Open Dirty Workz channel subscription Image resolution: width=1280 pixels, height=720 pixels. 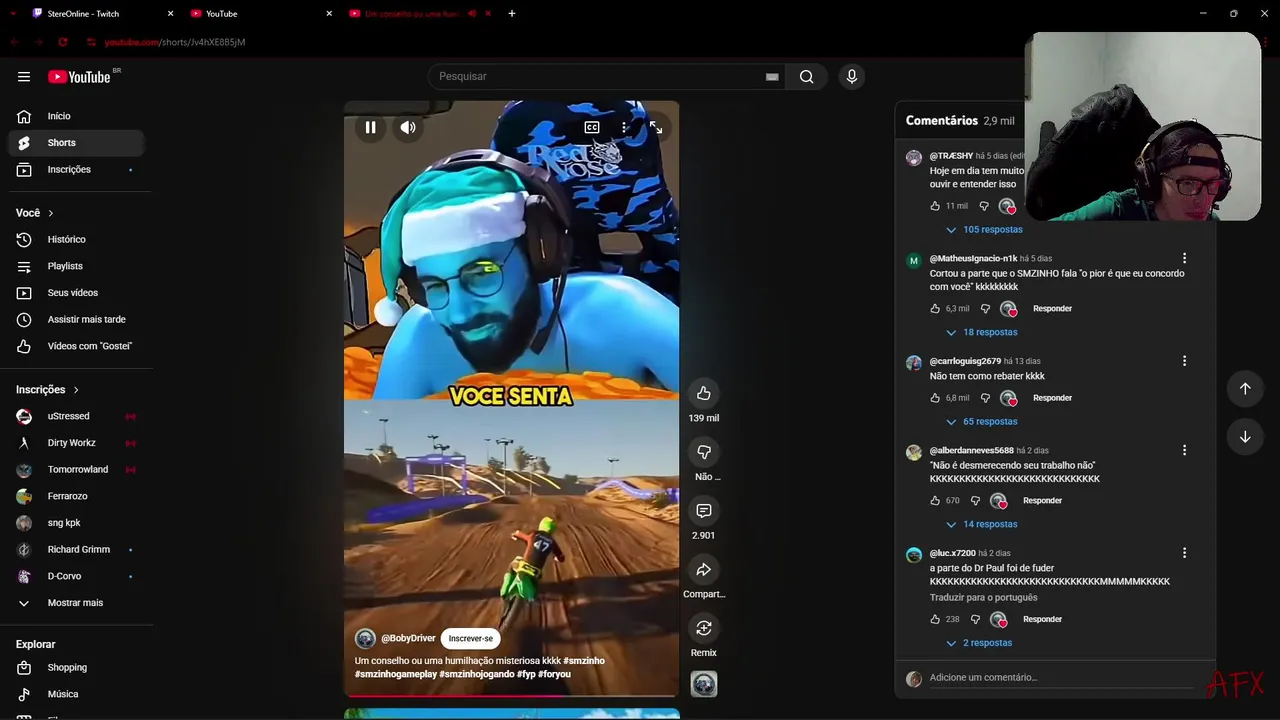click(76, 443)
